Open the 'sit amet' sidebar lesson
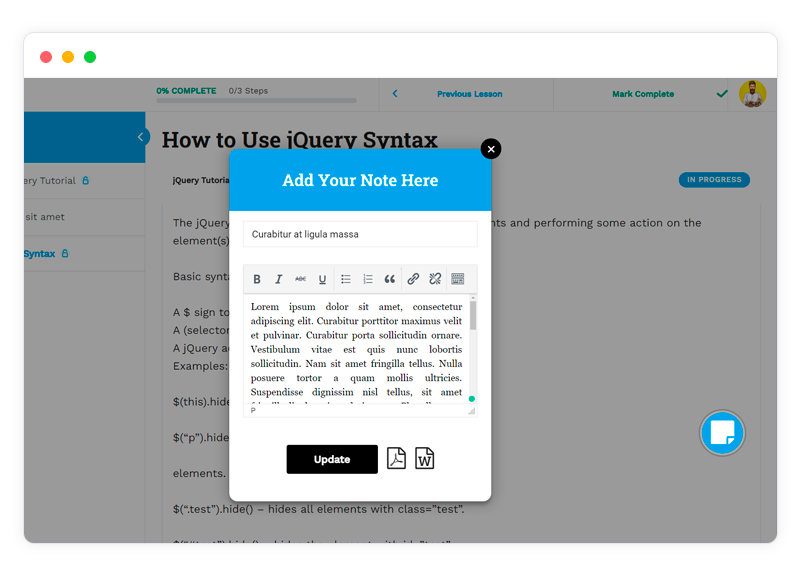Viewport: 800px width, 574px height. point(84,217)
